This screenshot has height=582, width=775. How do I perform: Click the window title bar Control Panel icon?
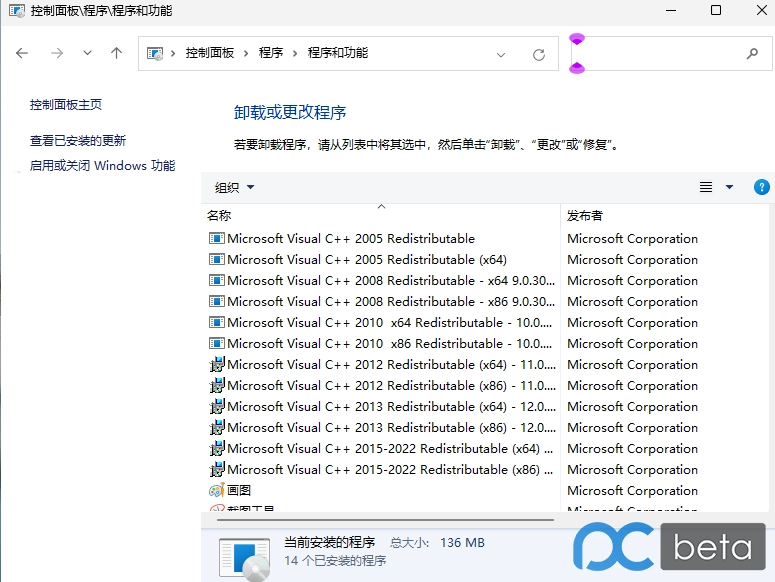(16, 11)
